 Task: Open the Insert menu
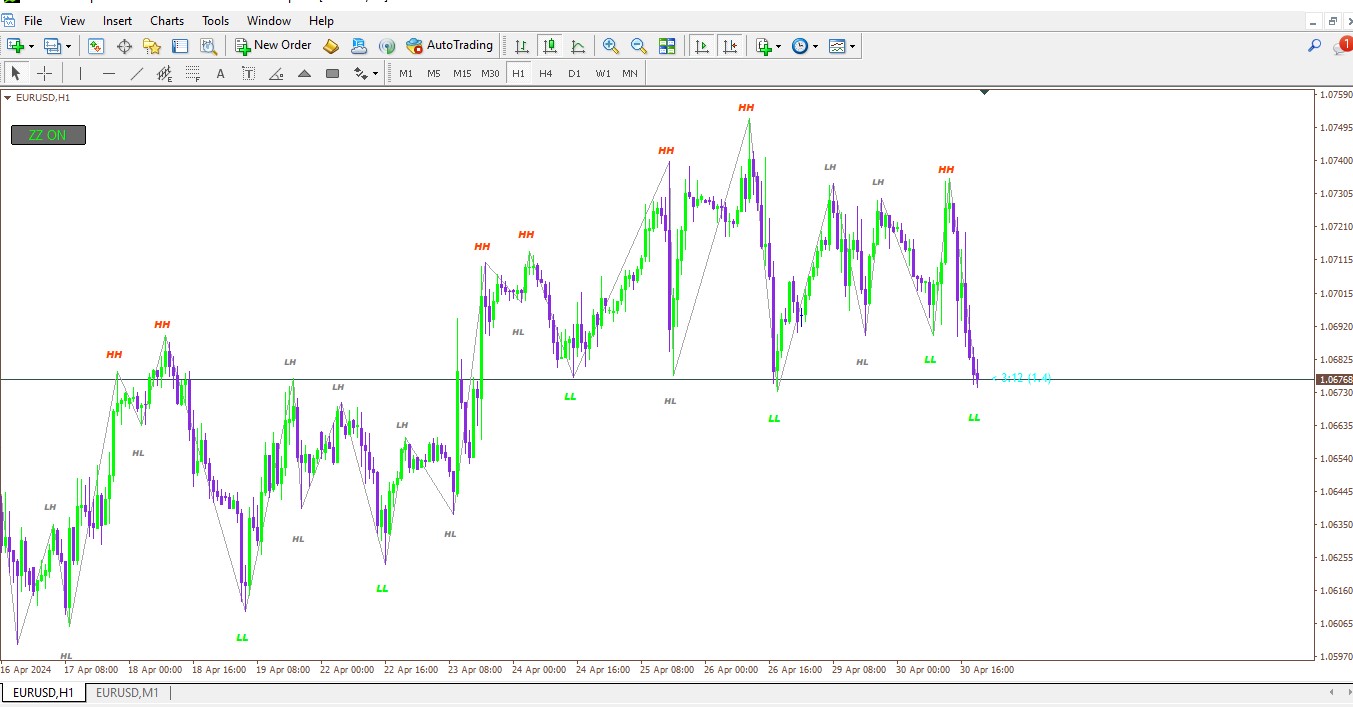pos(117,20)
